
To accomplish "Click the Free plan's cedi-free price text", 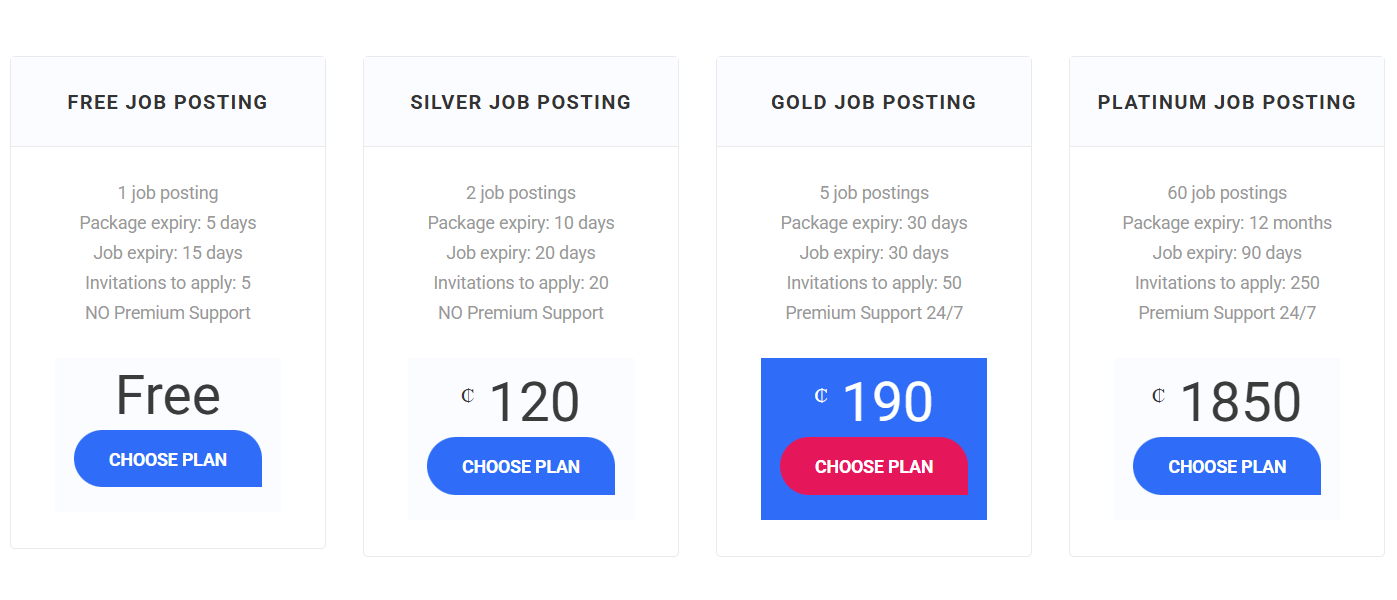I will pyautogui.click(x=167, y=396).
